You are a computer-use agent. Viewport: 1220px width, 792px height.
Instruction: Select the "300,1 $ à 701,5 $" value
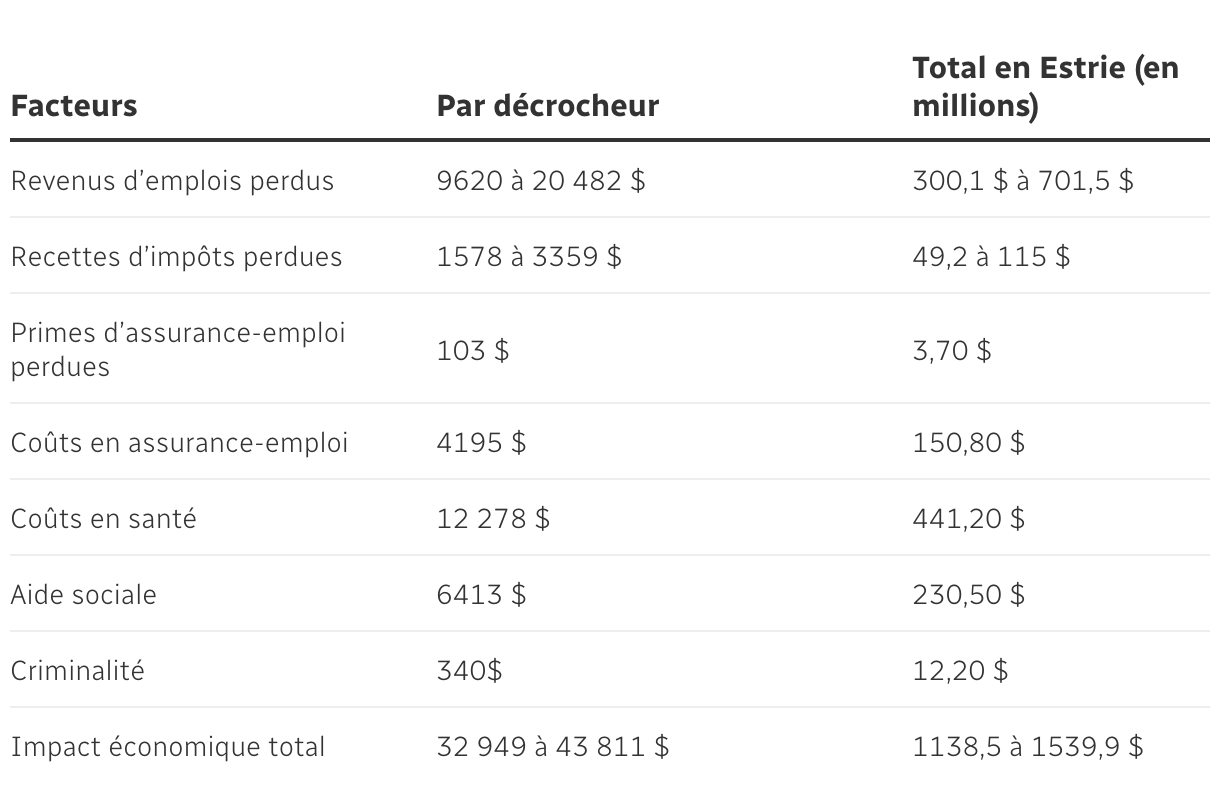[1023, 181]
